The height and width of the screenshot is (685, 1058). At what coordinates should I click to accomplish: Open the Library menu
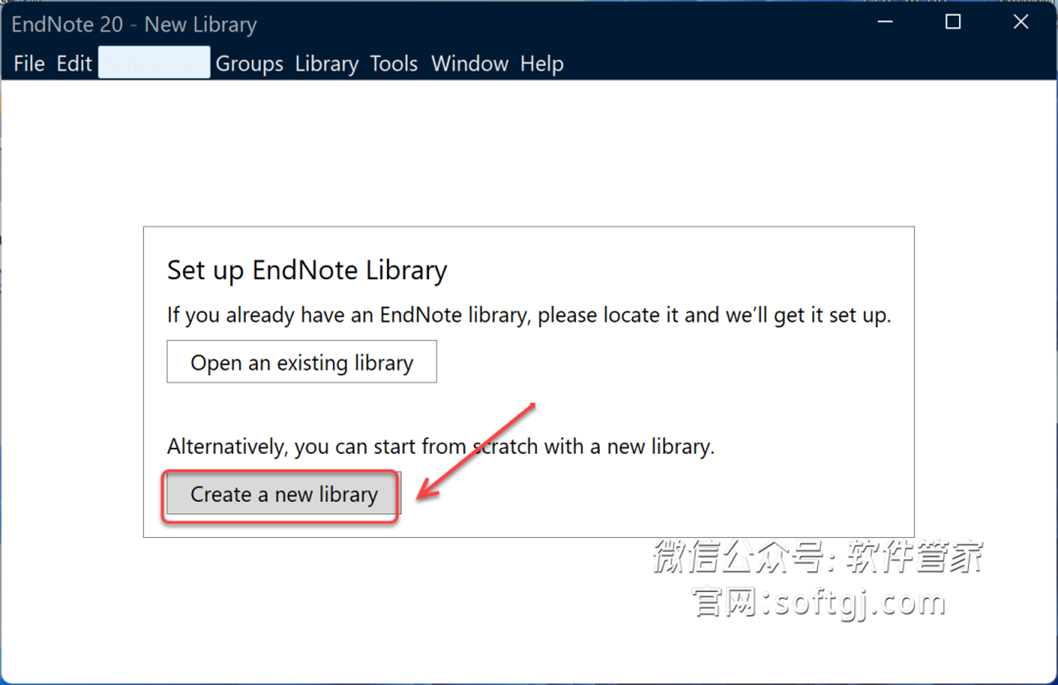click(327, 63)
